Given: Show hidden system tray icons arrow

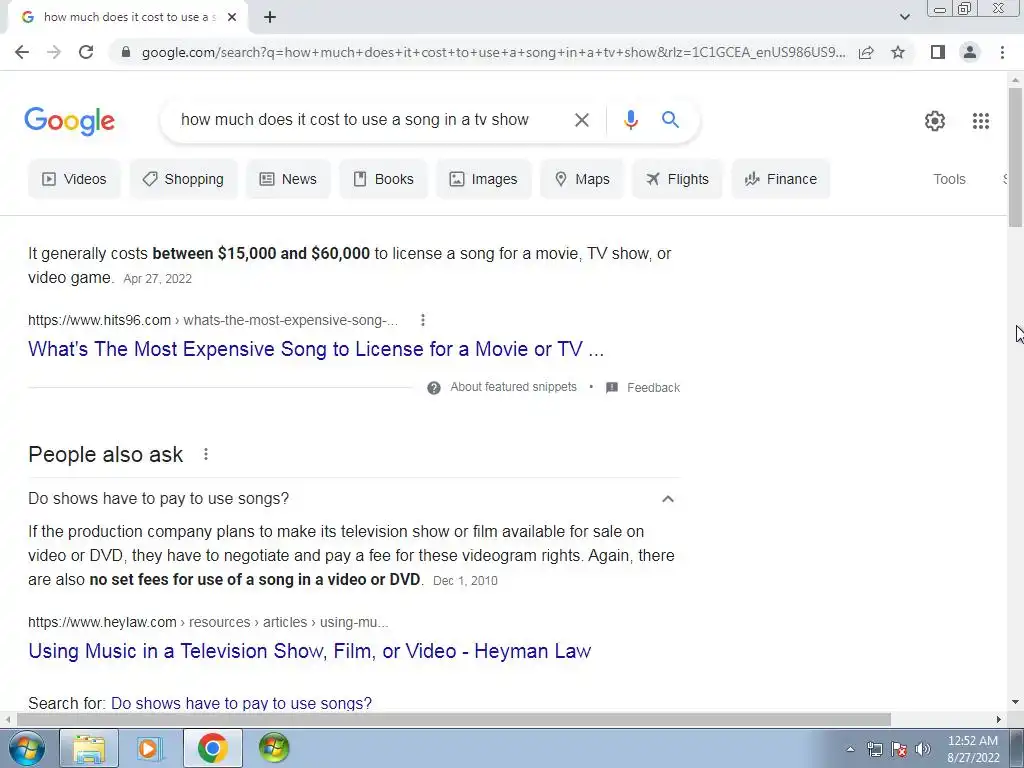Looking at the screenshot, I should (850, 749).
